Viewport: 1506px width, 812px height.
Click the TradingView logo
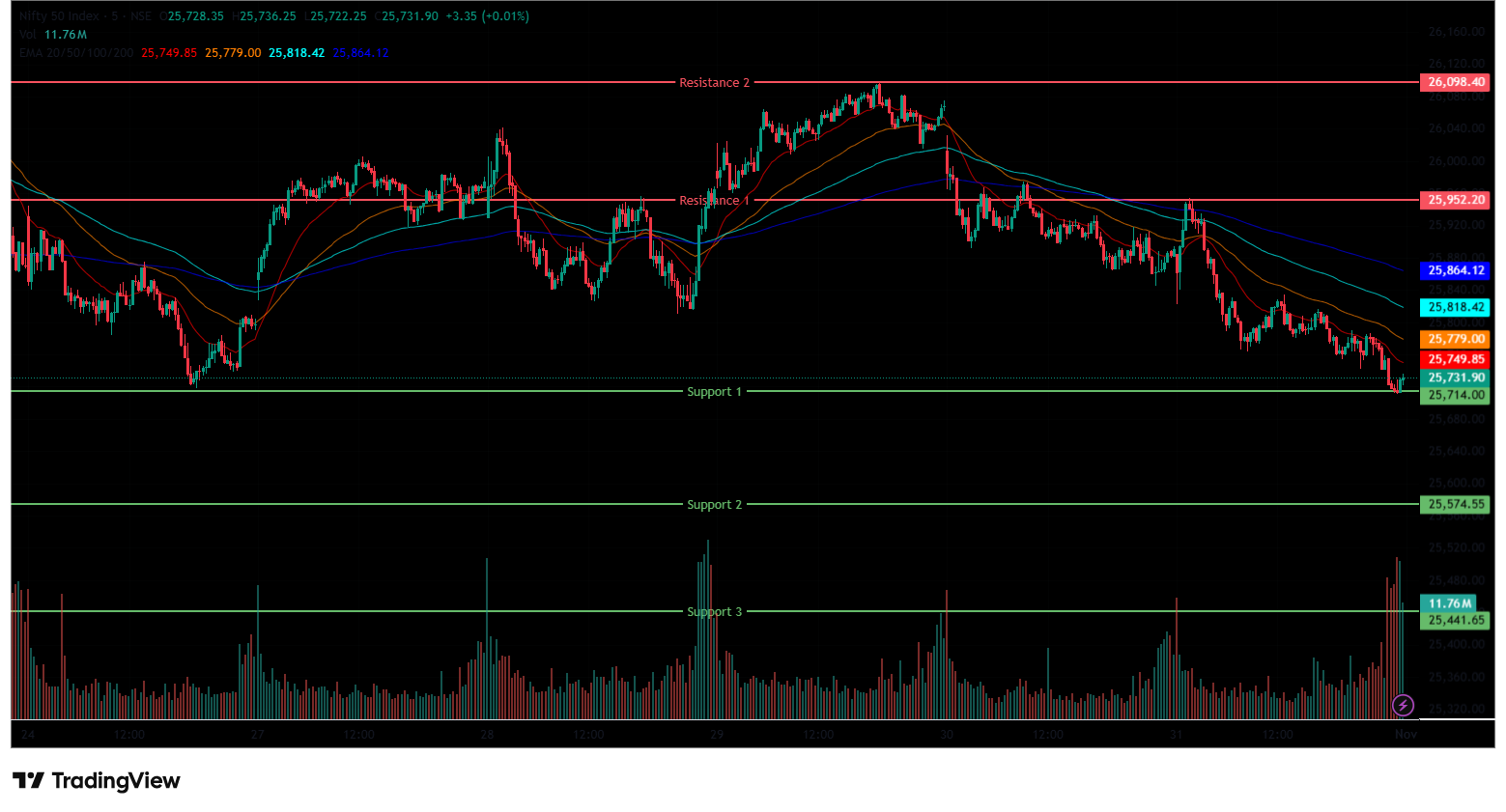point(97,780)
